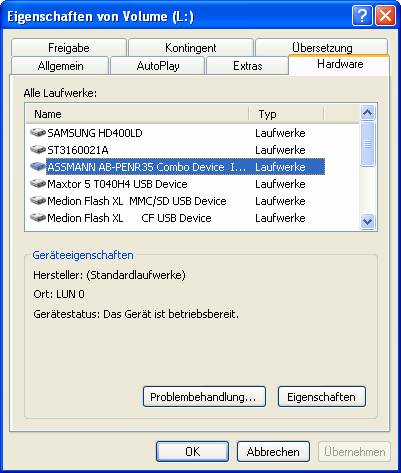Click the Medion Flash XL CF drive icon
The height and width of the screenshot is (473, 401).
(38, 218)
